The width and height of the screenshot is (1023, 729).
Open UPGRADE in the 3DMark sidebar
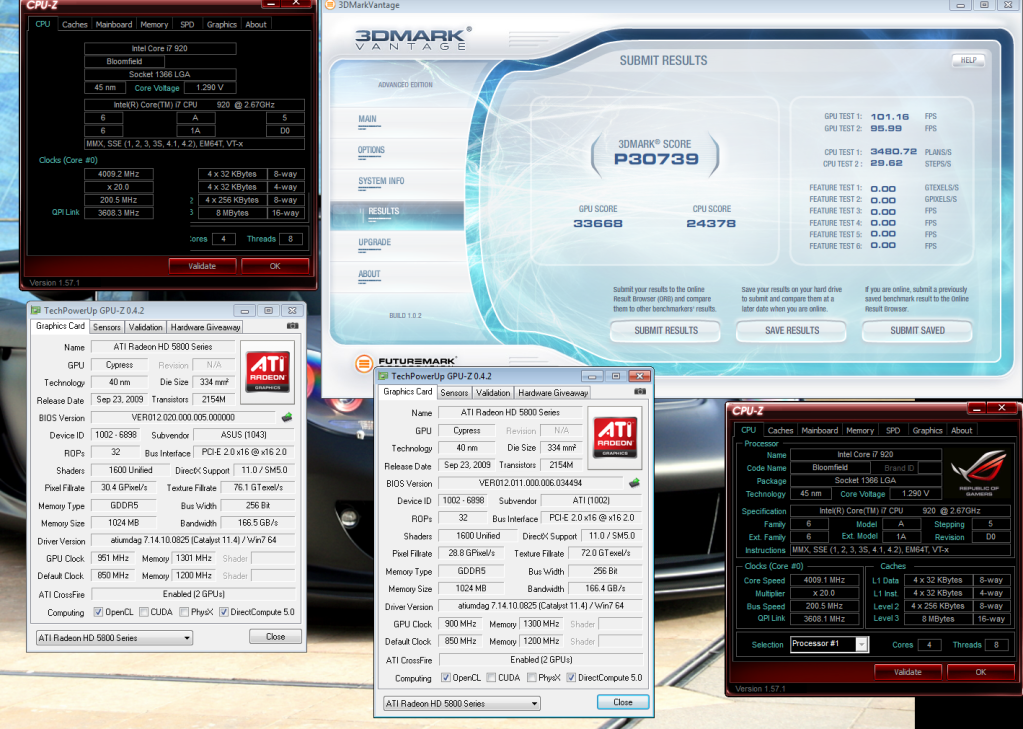[374, 242]
